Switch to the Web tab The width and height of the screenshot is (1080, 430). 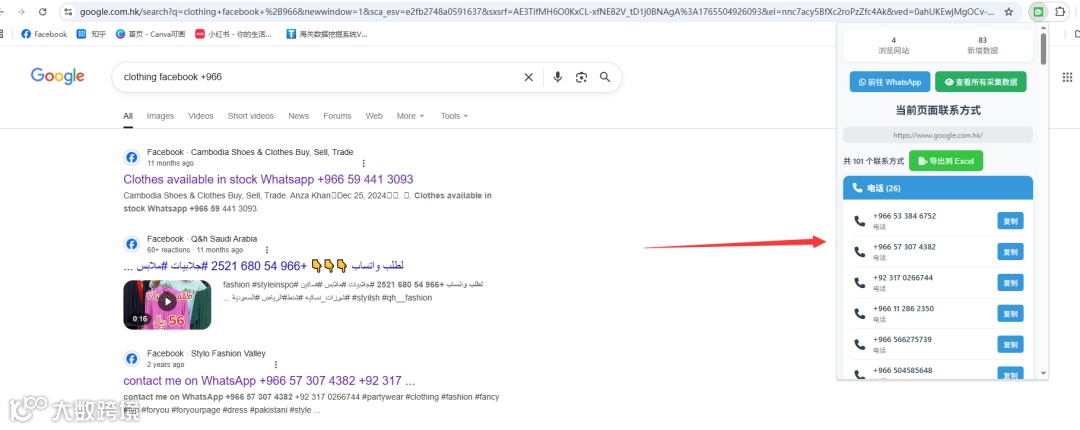pos(374,116)
